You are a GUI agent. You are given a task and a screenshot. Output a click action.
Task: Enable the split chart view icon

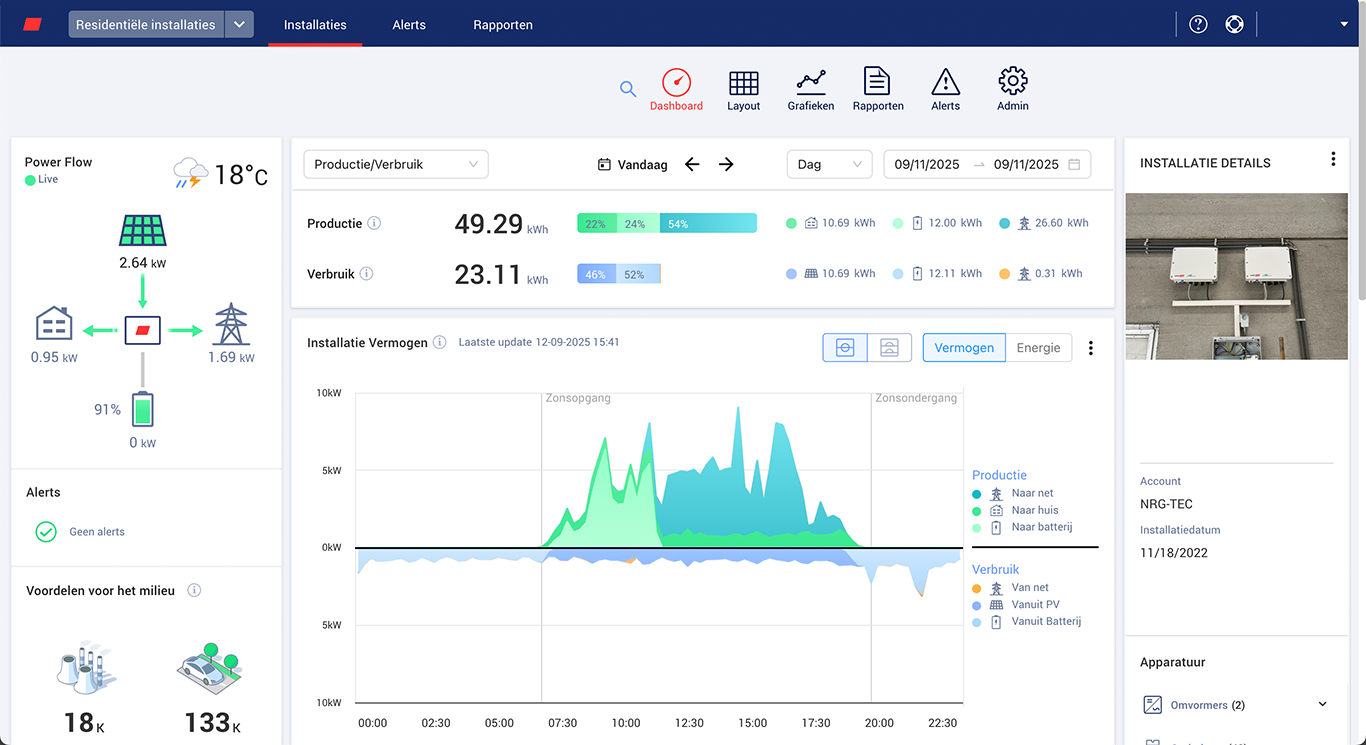pyautogui.click(x=888, y=347)
